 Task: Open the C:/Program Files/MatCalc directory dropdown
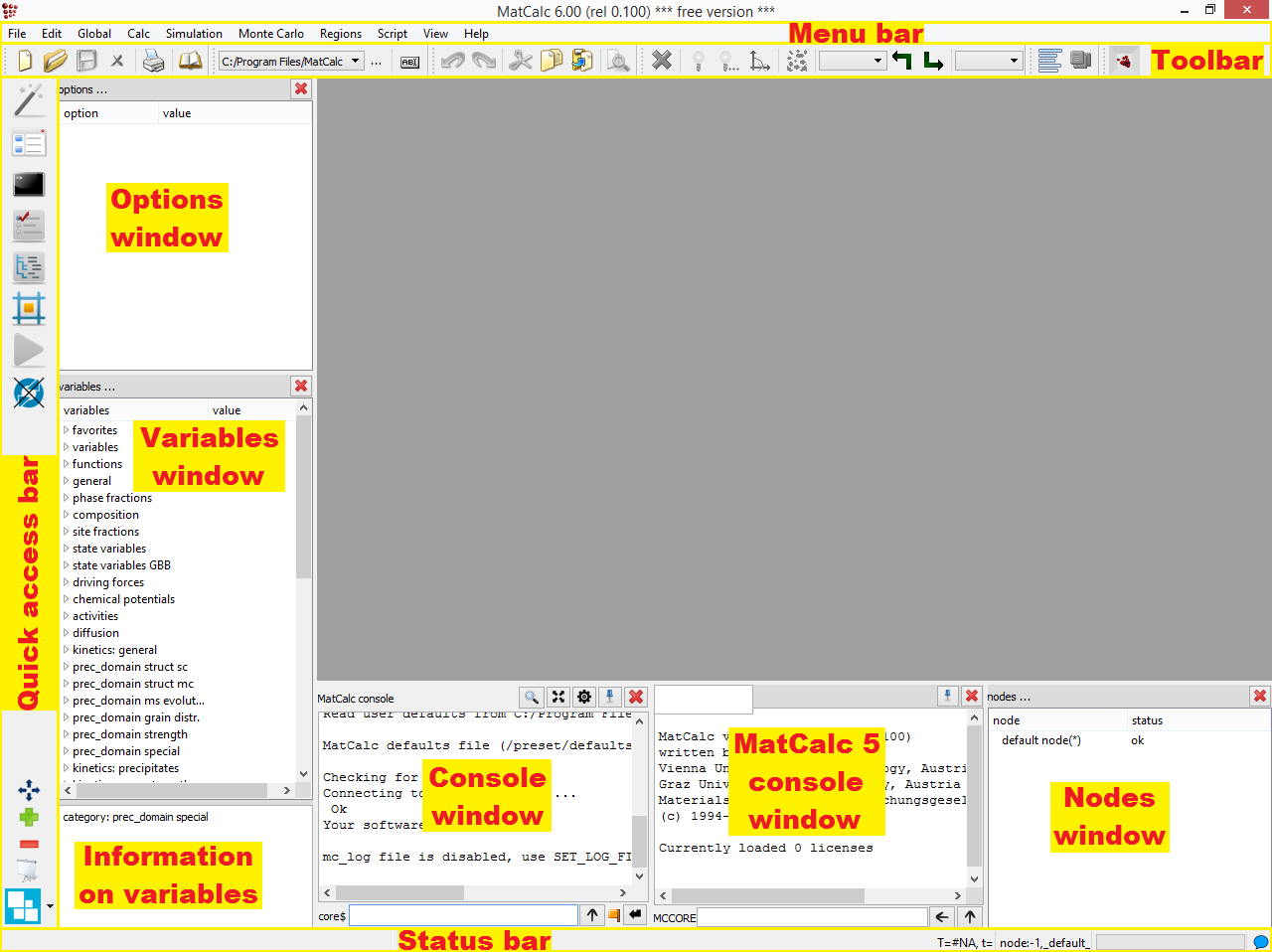pos(355,62)
